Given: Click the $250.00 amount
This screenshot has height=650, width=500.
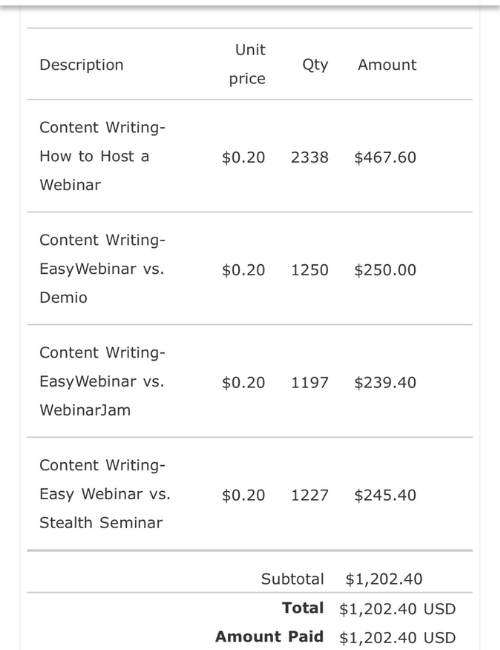Looking at the screenshot, I should pos(385,270).
